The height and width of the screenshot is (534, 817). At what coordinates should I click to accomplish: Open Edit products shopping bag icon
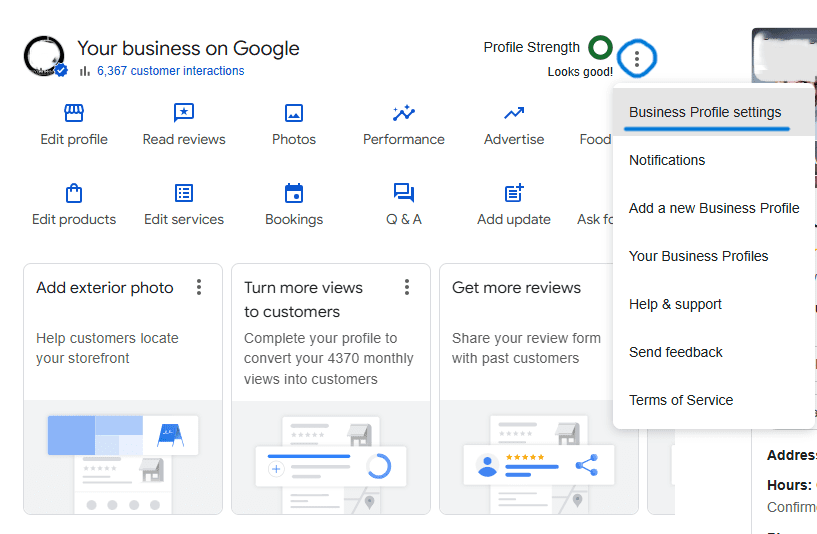point(74,193)
